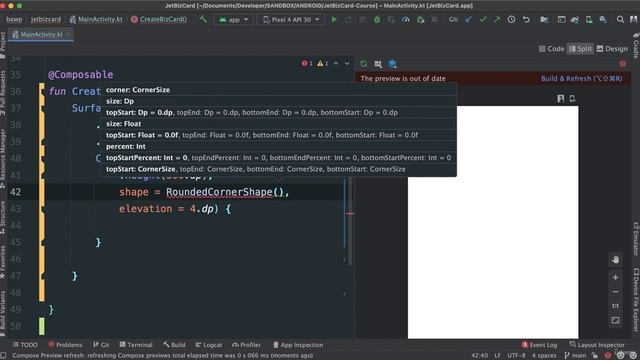Open the Pixel 4 API 30 device dropdown
The image size is (640, 360).
pyautogui.click(x=291, y=19)
